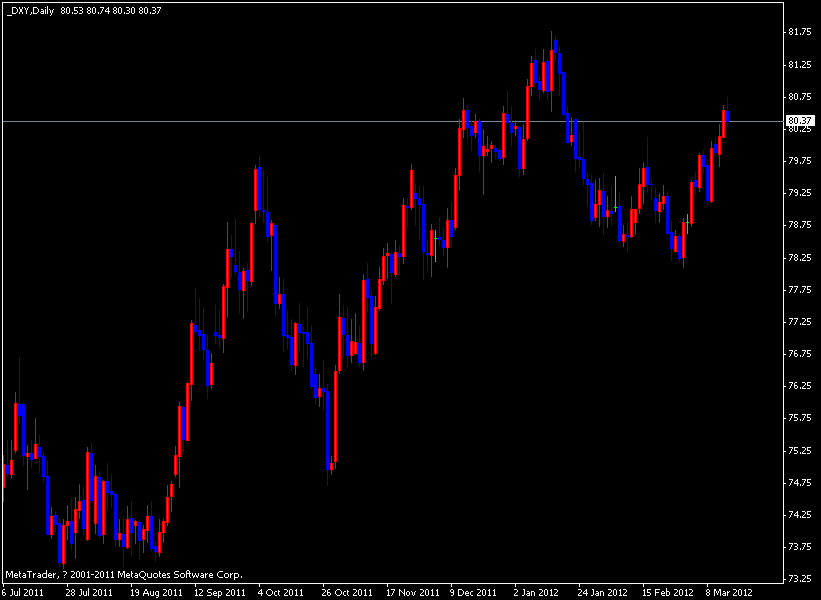Click the 9 Dec 2011 date label
This screenshot has height=600, width=821.
[x=472, y=590]
